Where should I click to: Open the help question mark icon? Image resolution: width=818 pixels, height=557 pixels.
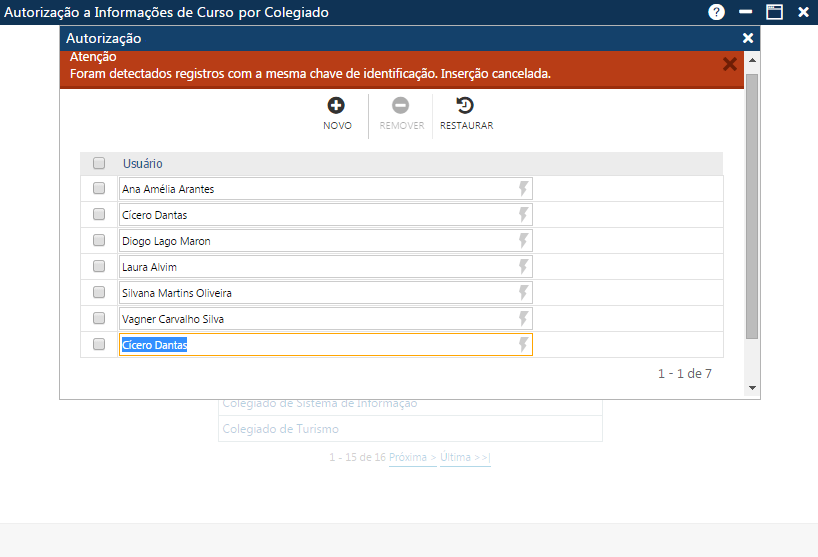716,12
